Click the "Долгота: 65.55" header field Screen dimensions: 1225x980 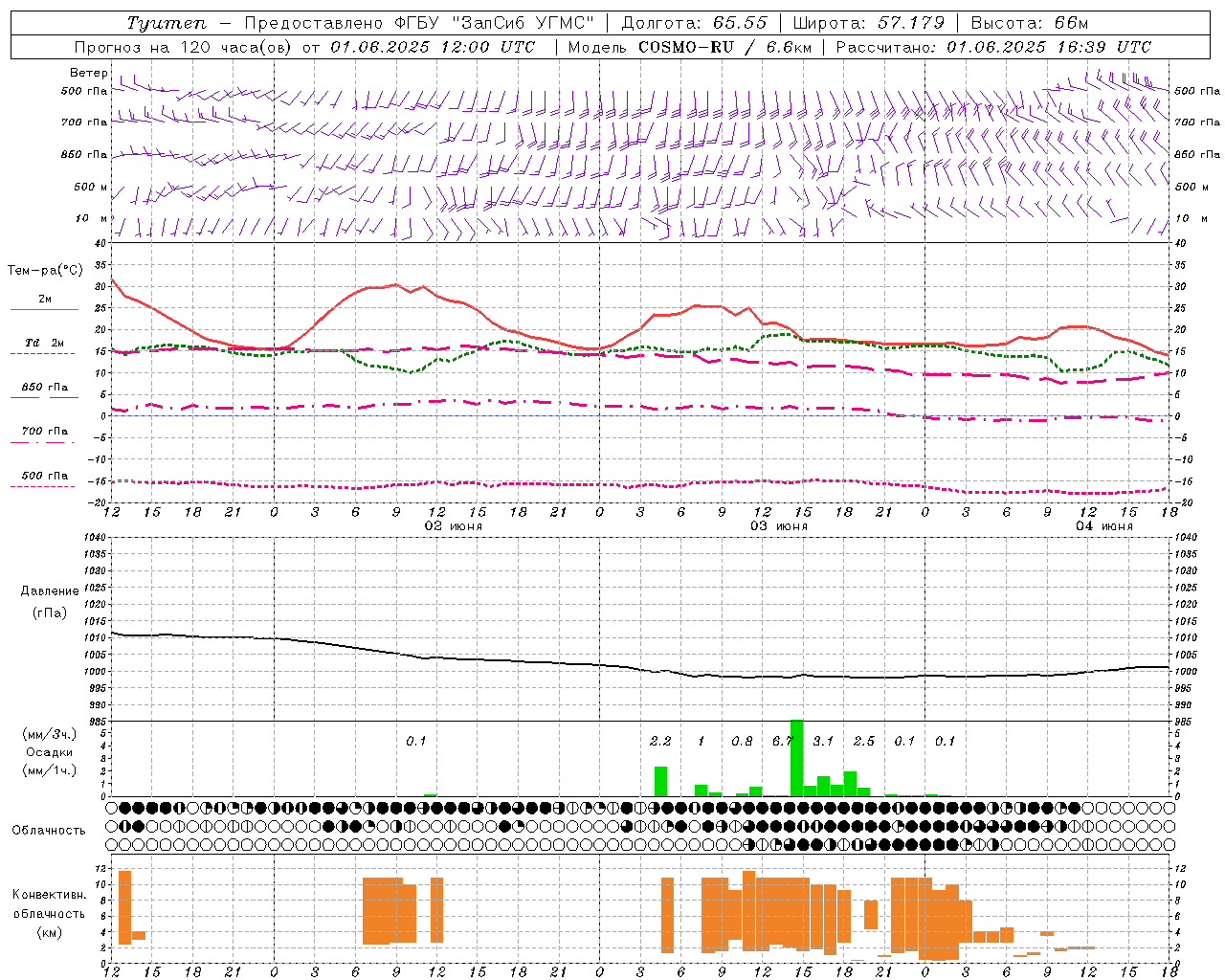[694, 23]
